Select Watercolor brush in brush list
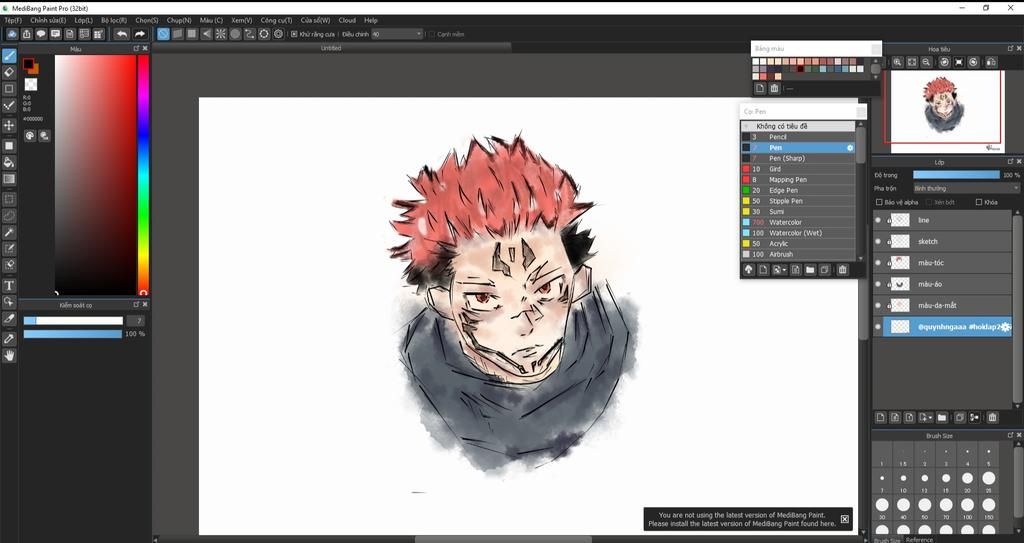The image size is (1024, 543). (x=798, y=222)
